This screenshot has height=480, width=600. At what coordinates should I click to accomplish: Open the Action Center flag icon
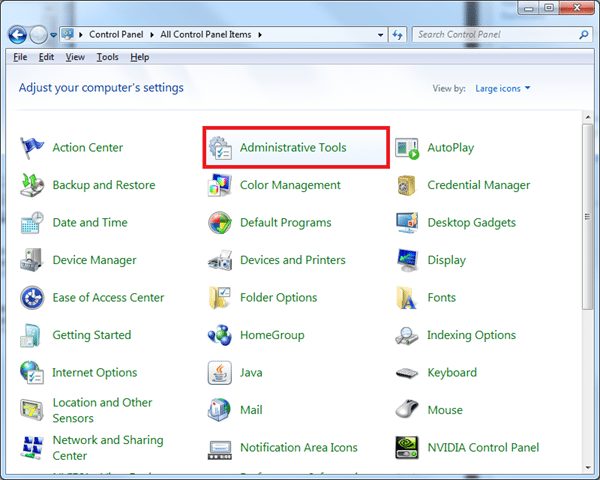click(32, 148)
